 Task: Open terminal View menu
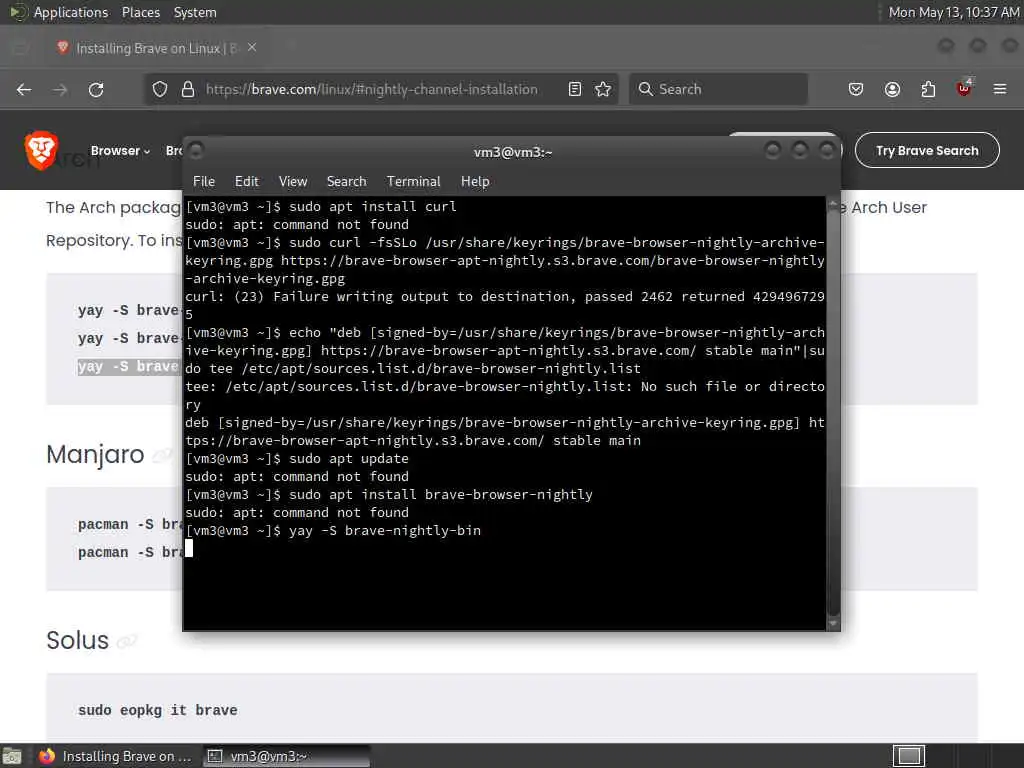pos(293,182)
